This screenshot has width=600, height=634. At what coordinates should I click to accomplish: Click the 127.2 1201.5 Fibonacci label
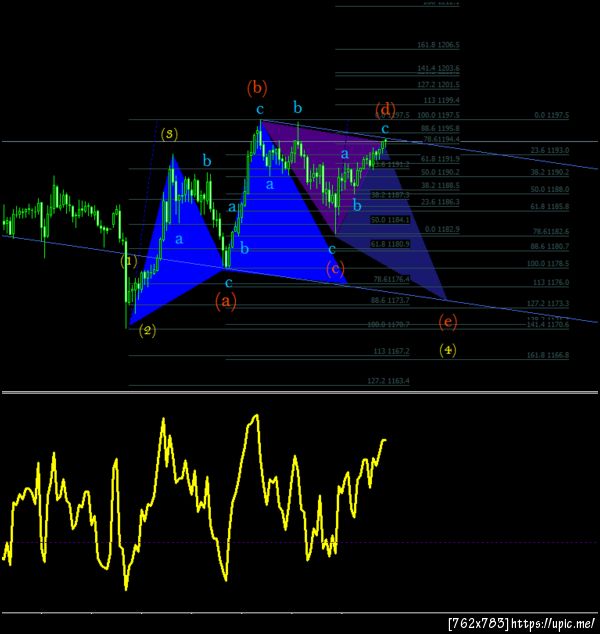pos(438,85)
